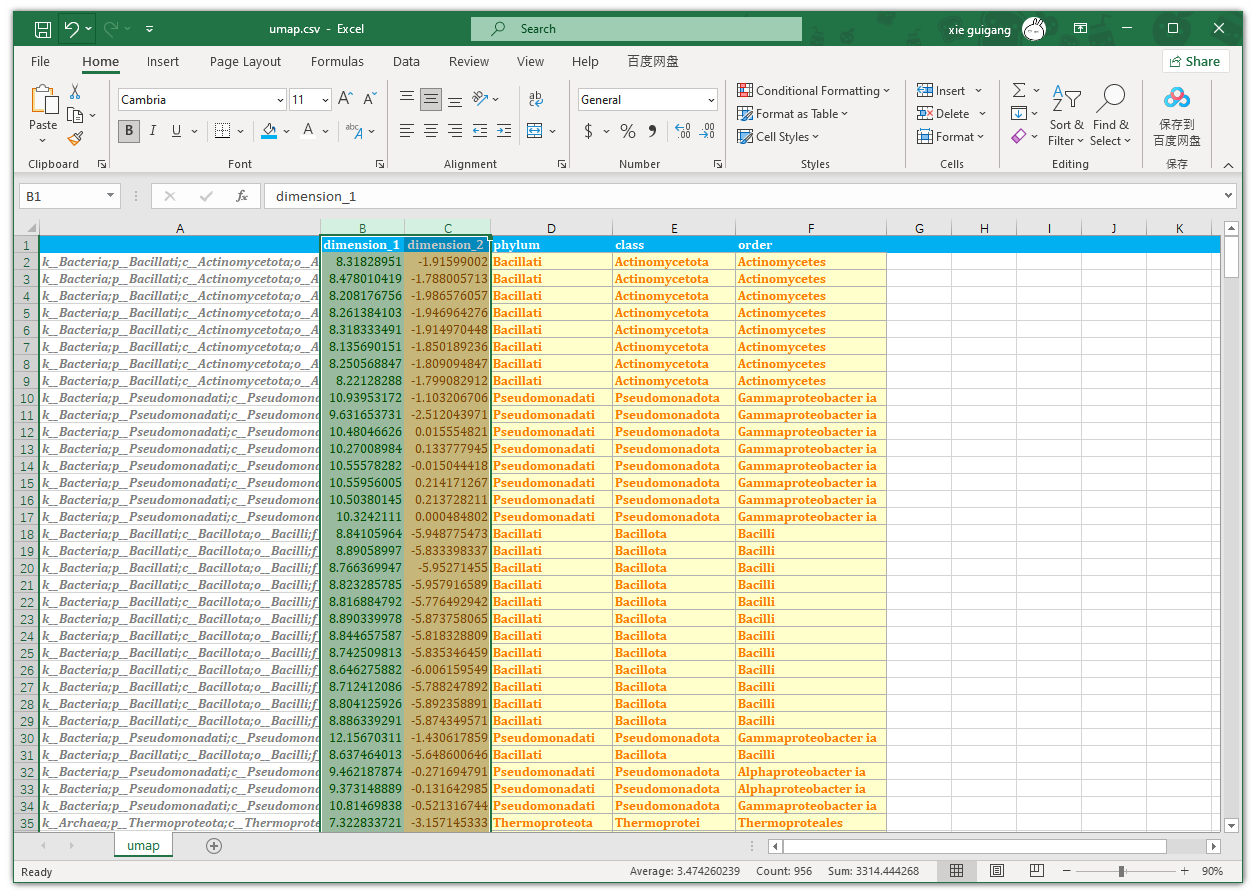Toggle Italic formatting button

coord(152,131)
